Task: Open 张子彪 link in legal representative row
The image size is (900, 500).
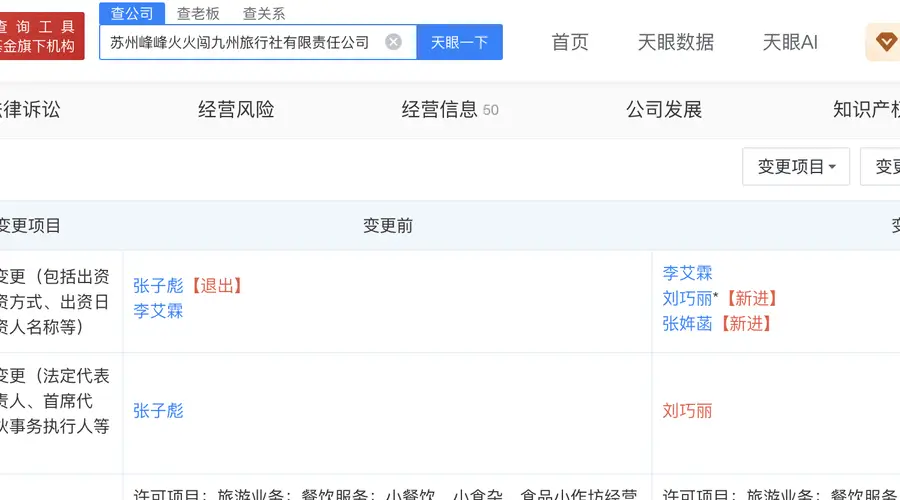Action: pos(158,410)
